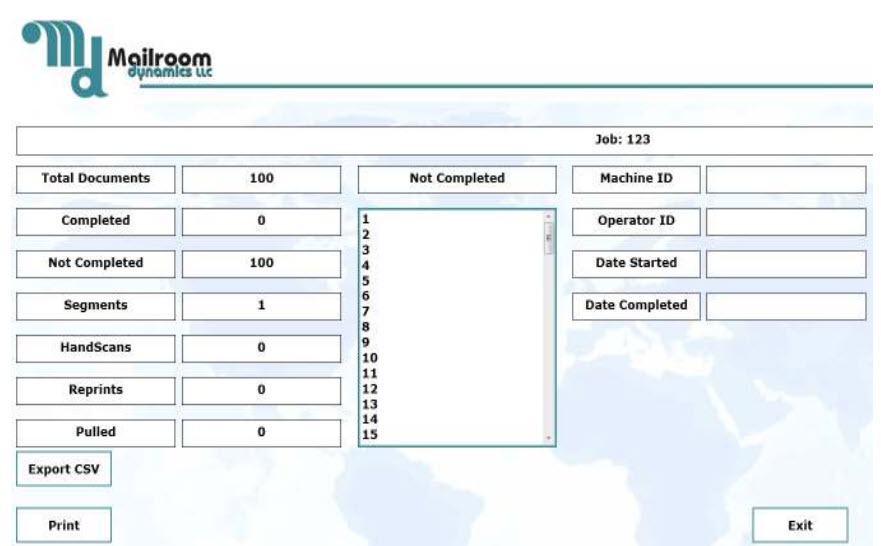Select the Reprints value box
The height and width of the screenshot is (546, 881).
pyautogui.click(x=261, y=390)
